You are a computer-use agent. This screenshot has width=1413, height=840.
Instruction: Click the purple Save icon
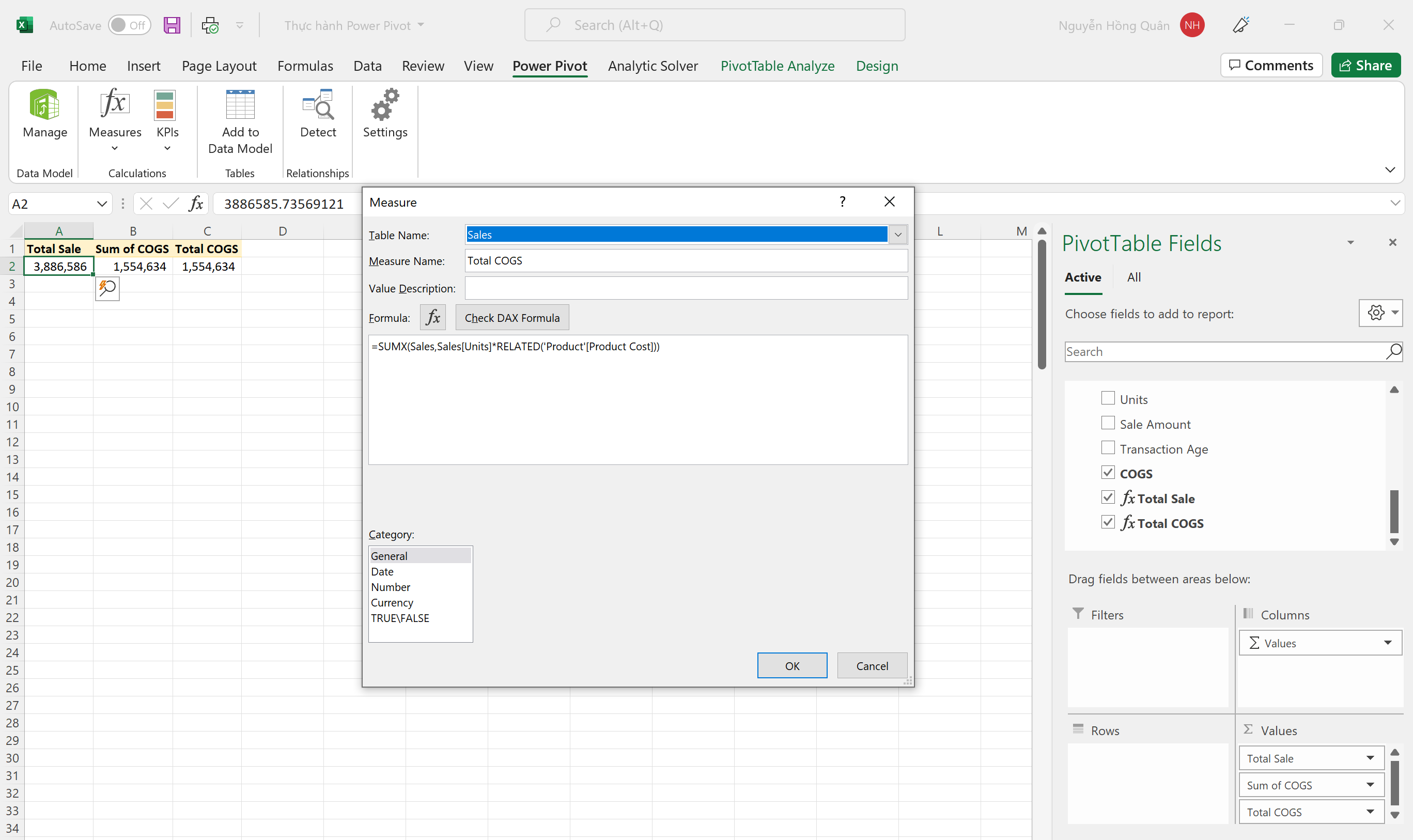click(x=172, y=25)
